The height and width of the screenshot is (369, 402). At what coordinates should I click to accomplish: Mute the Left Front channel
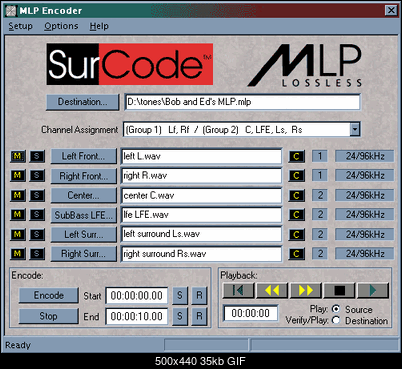coord(17,156)
